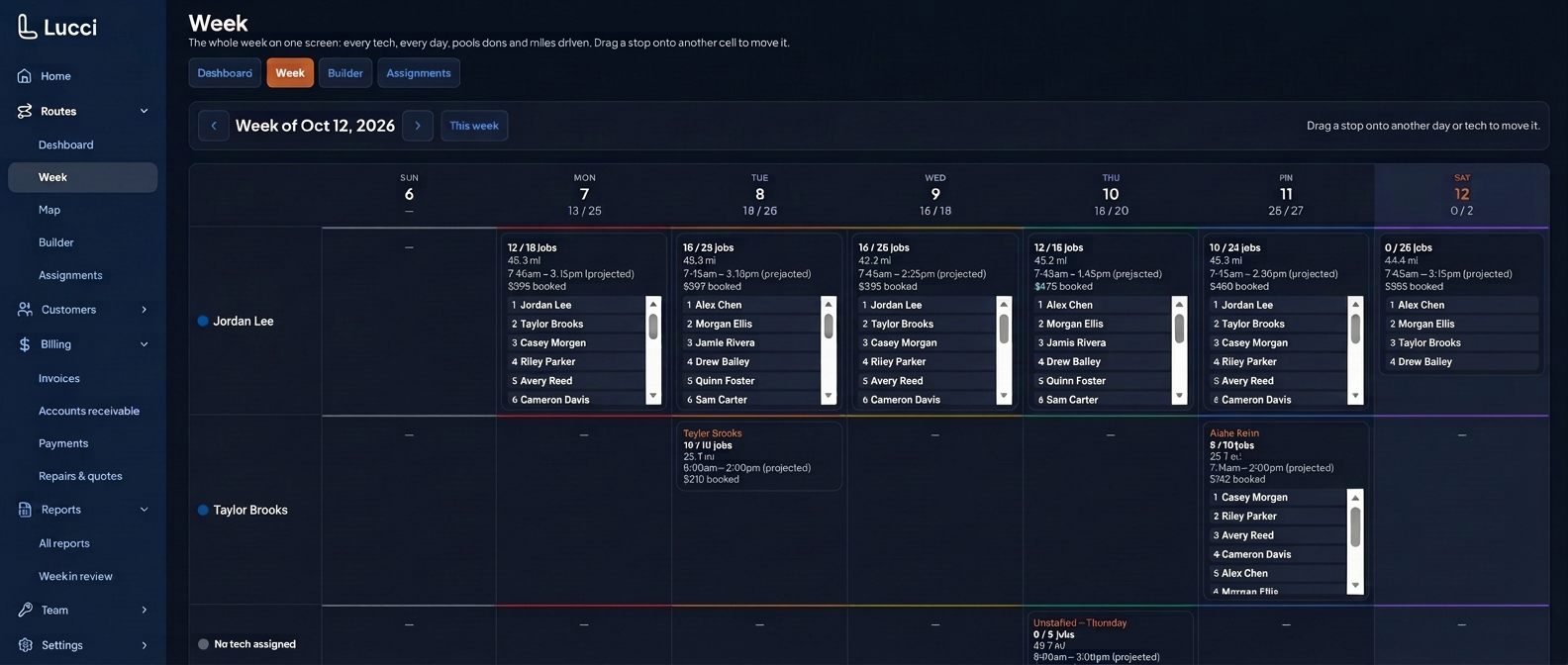Click blue dot beside Jordan Lee
This screenshot has width=1568, height=665.
203,321
